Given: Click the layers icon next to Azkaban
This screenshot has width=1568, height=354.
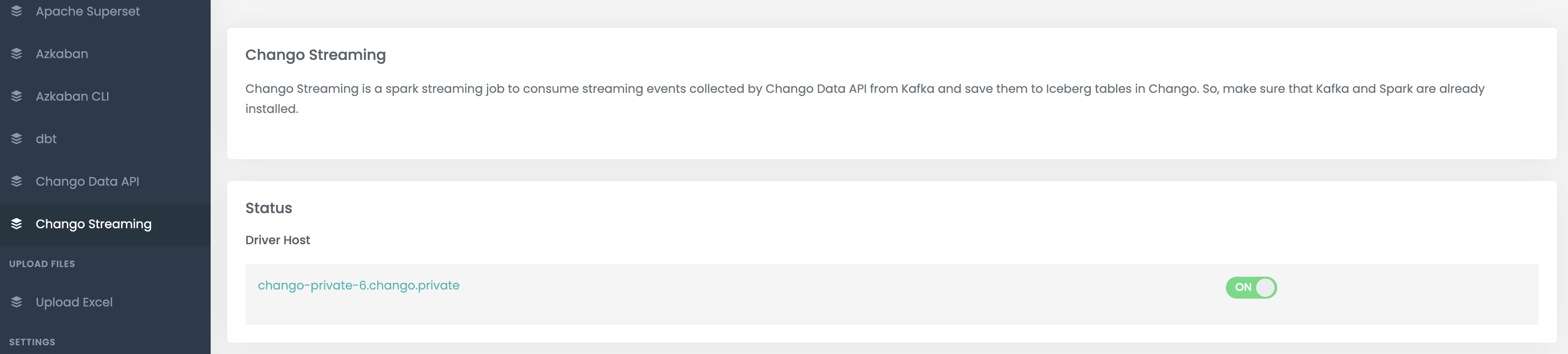Looking at the screenshot, I should [x=16, y=54].
